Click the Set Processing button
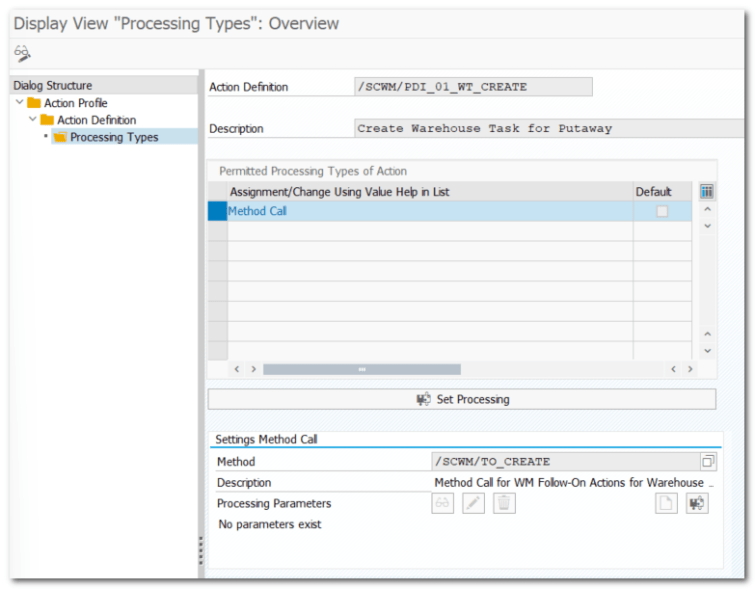Viewport: 755px width, 589px height. click(x=462, y=399)
